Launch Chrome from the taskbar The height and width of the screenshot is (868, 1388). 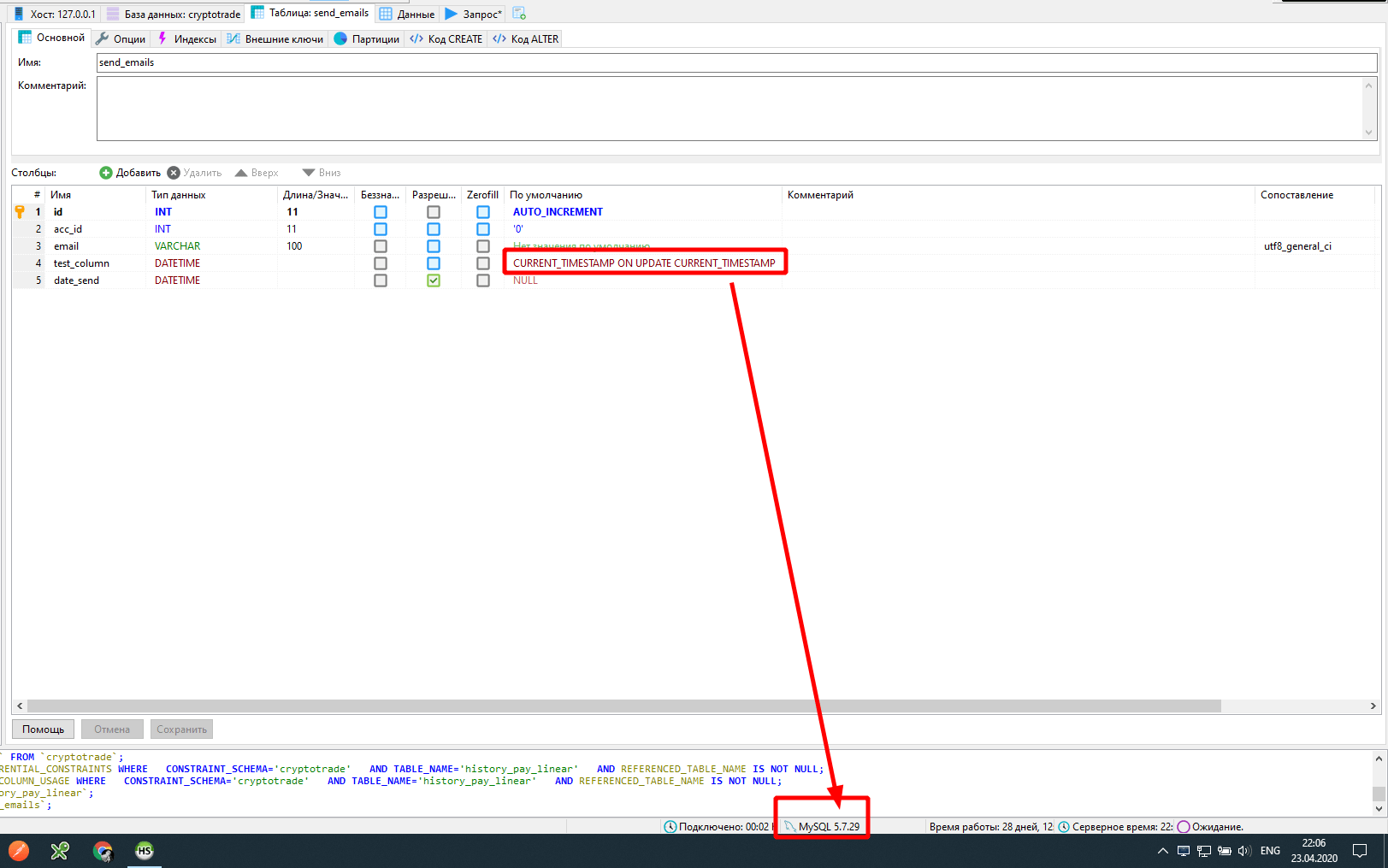(x=103, y=851)
